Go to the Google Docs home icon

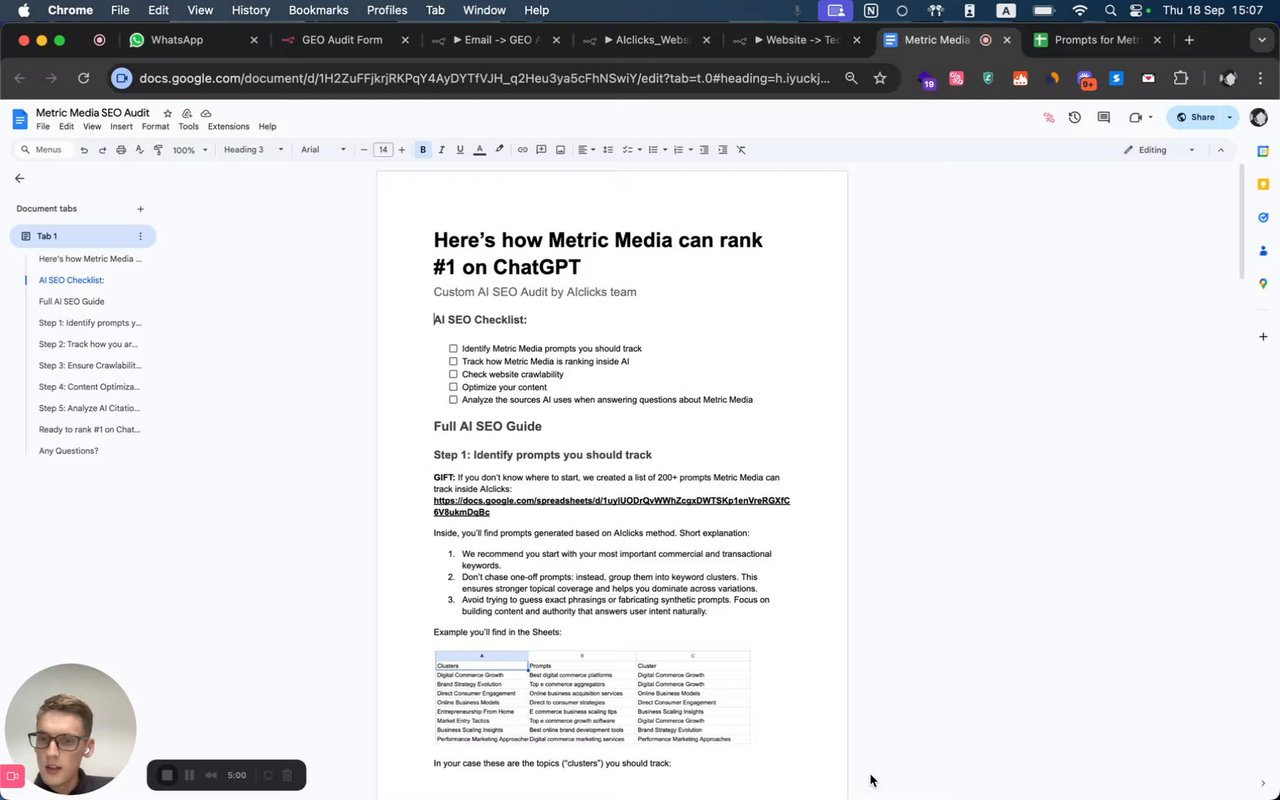pyautogui.click(x=19, y=119)
